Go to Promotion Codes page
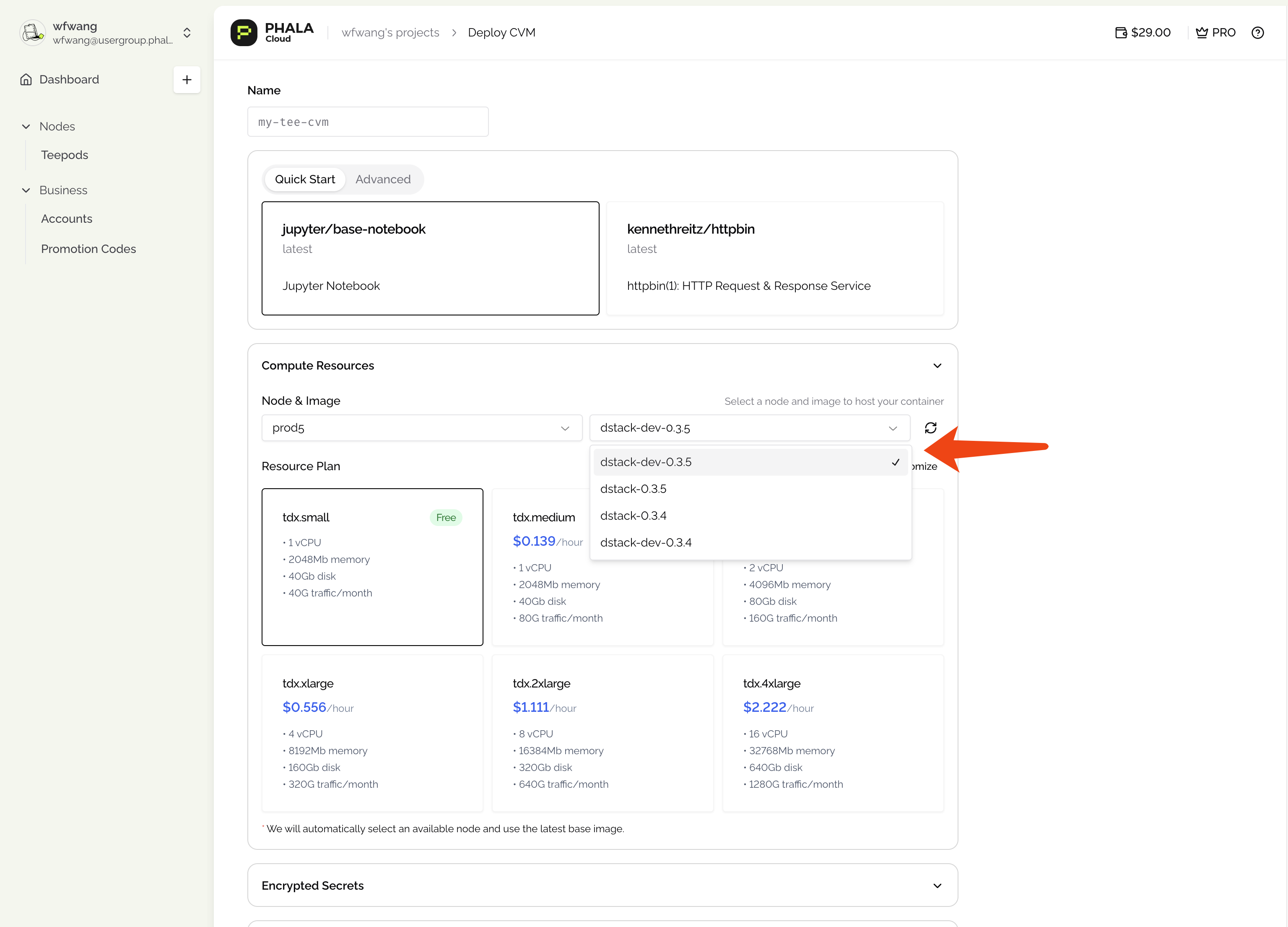The width and height of the screenshot is (1288, 927). point(88,249)
